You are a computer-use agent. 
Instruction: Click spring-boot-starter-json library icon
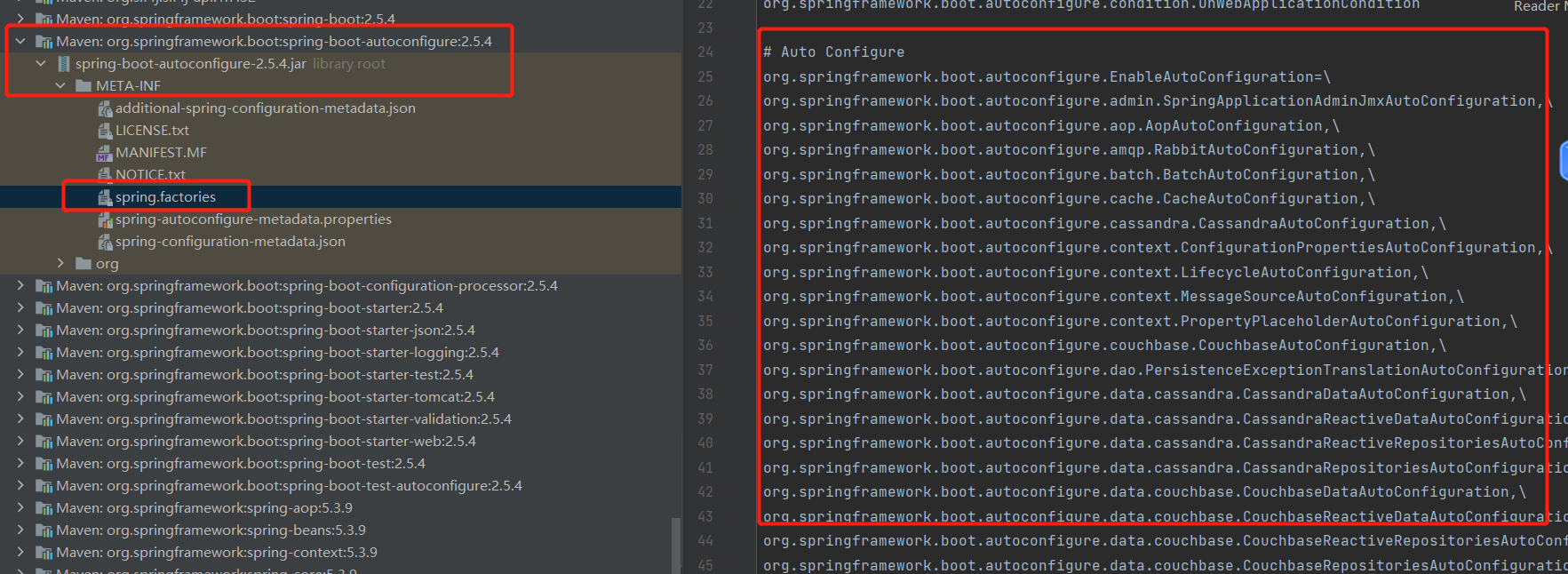point(44,330)
